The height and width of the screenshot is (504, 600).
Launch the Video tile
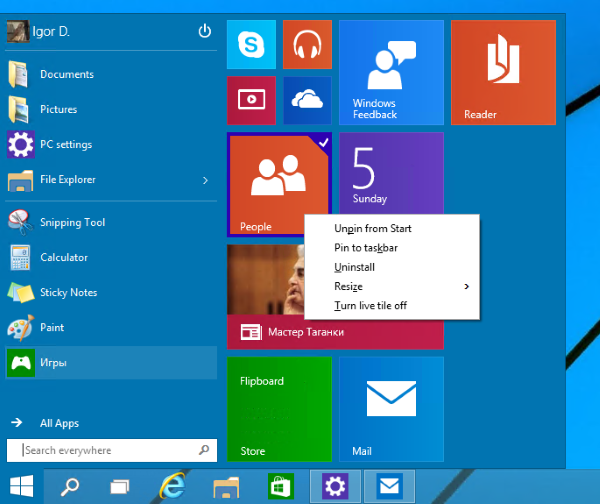(252, 99)
